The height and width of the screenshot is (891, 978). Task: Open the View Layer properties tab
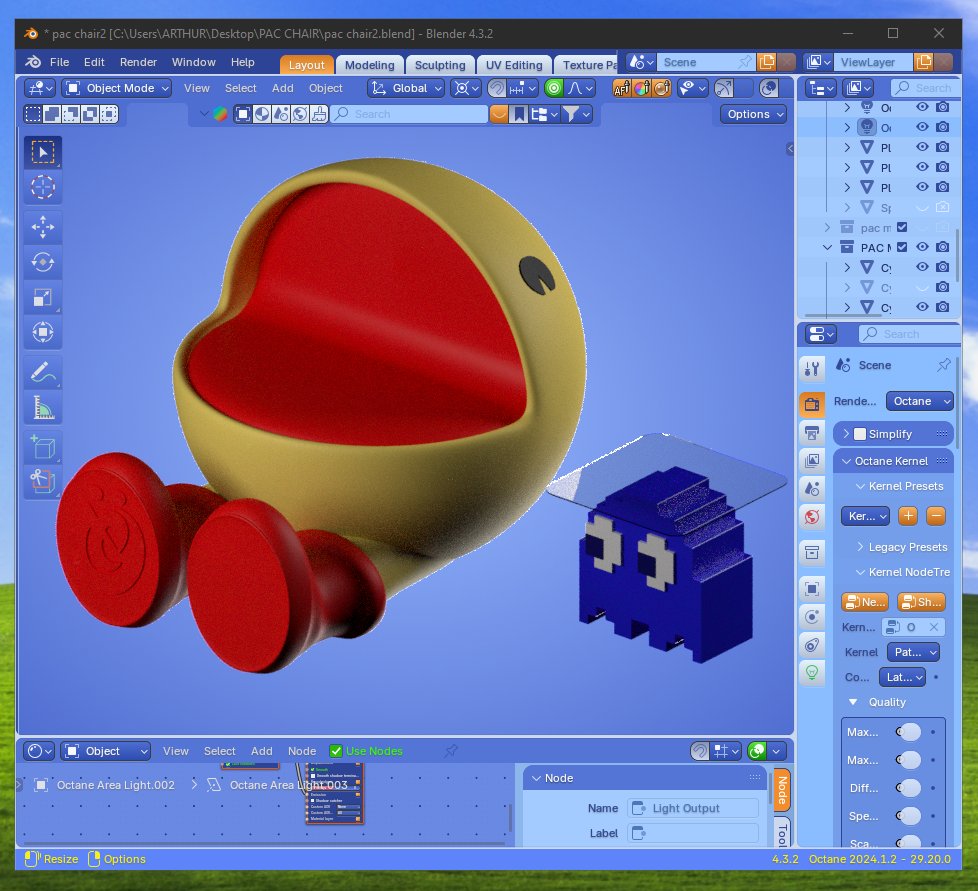[x=811, y=461]
